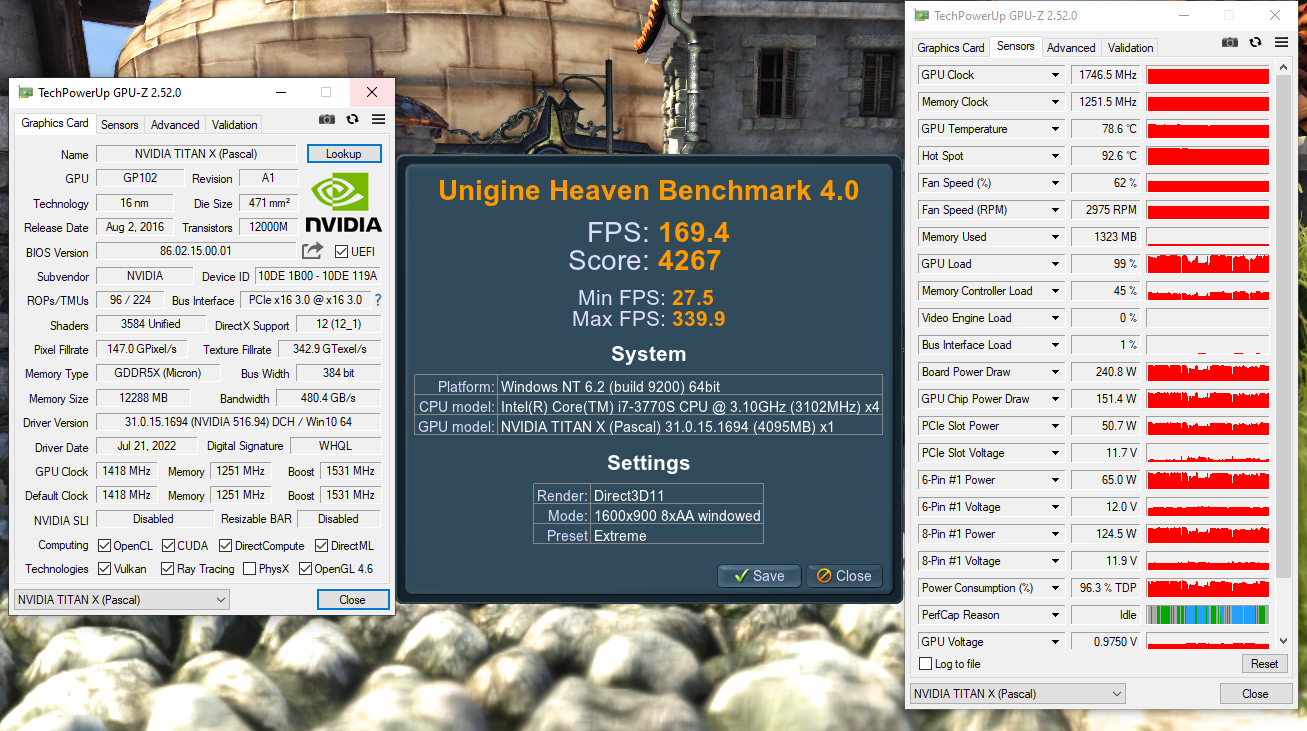Open the Video Engine Load sensor dropdown arrow

click(1055, 318)
